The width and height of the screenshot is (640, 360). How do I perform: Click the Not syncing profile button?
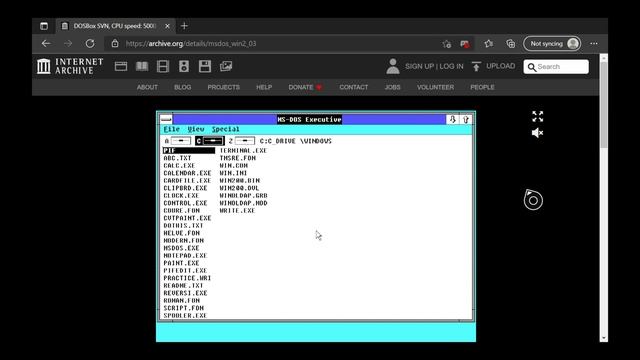coord(552,44)
